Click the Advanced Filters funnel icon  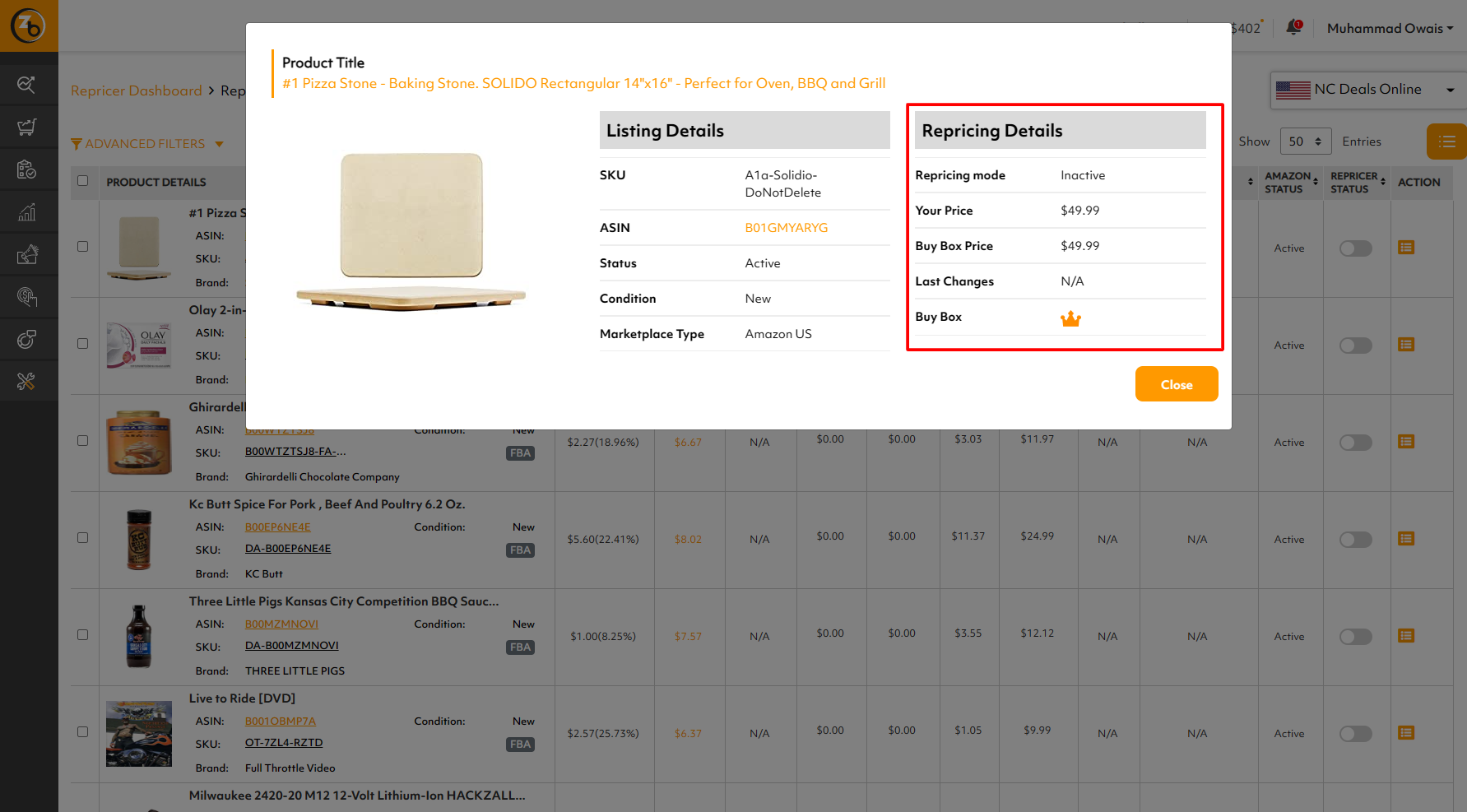click(77, 144)
